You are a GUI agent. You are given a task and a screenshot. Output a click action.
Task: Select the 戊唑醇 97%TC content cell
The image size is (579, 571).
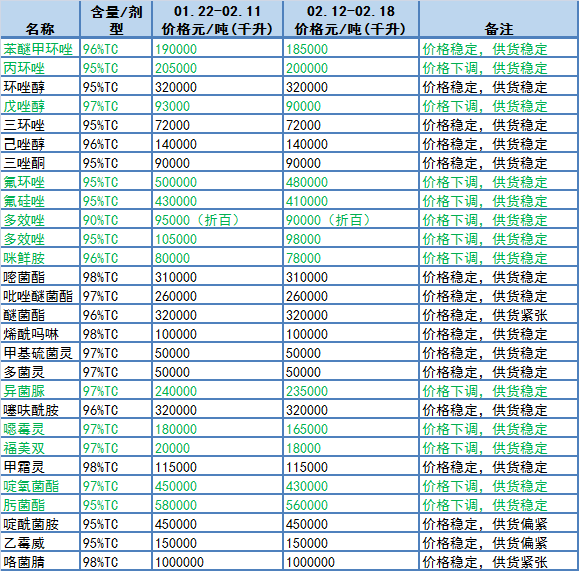pyautogui.click(x=116, y=106)
